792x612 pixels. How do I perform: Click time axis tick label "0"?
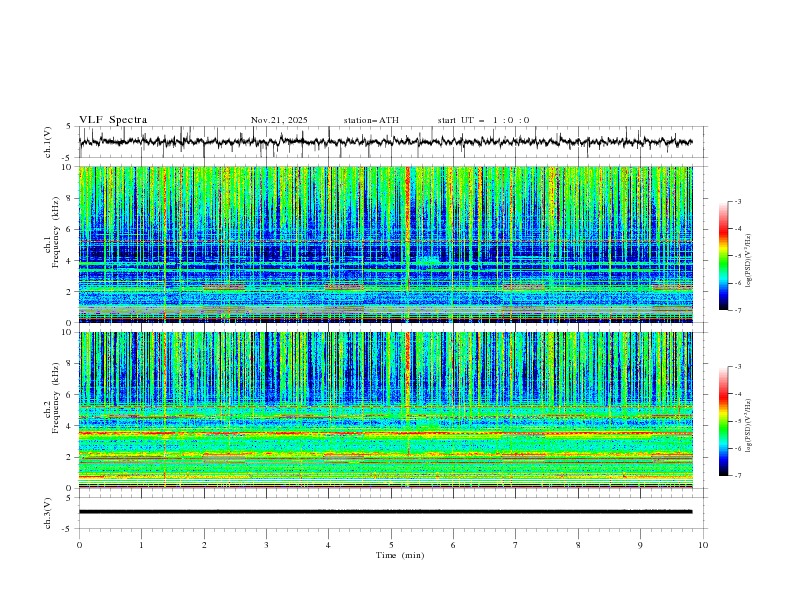click(x=79, y=545)
